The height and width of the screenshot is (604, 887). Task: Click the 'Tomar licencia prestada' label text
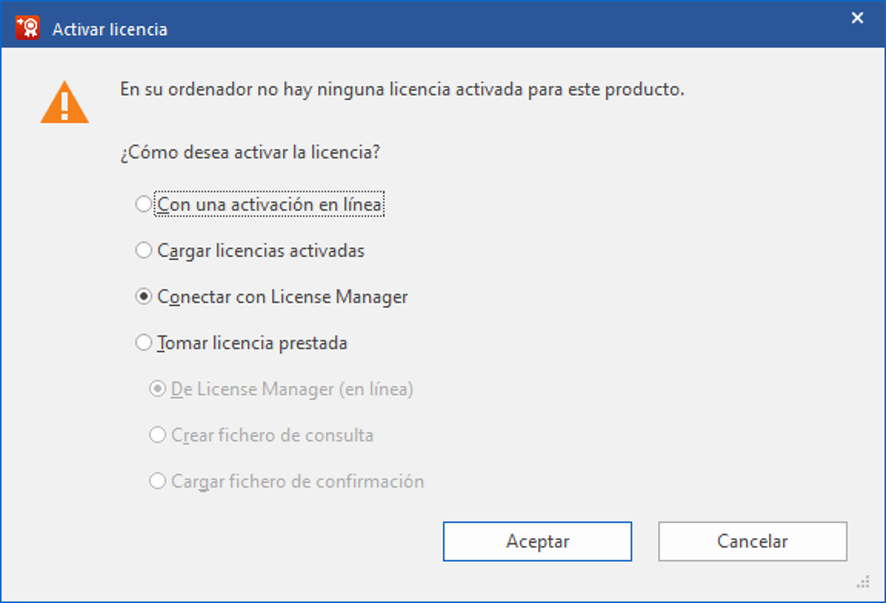[x=252, y=343]
